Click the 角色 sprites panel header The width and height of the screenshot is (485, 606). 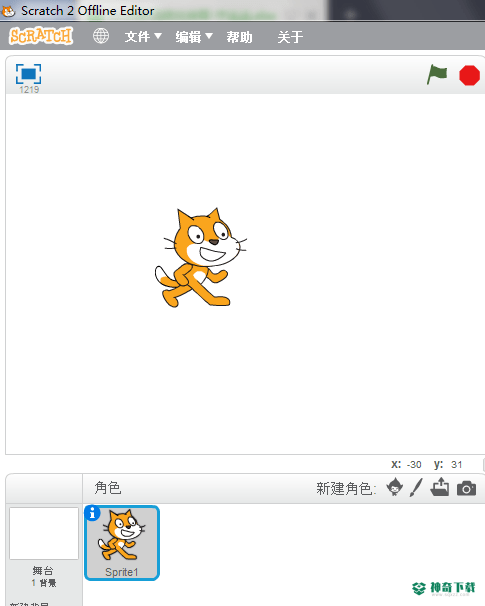tap(108, 488)
